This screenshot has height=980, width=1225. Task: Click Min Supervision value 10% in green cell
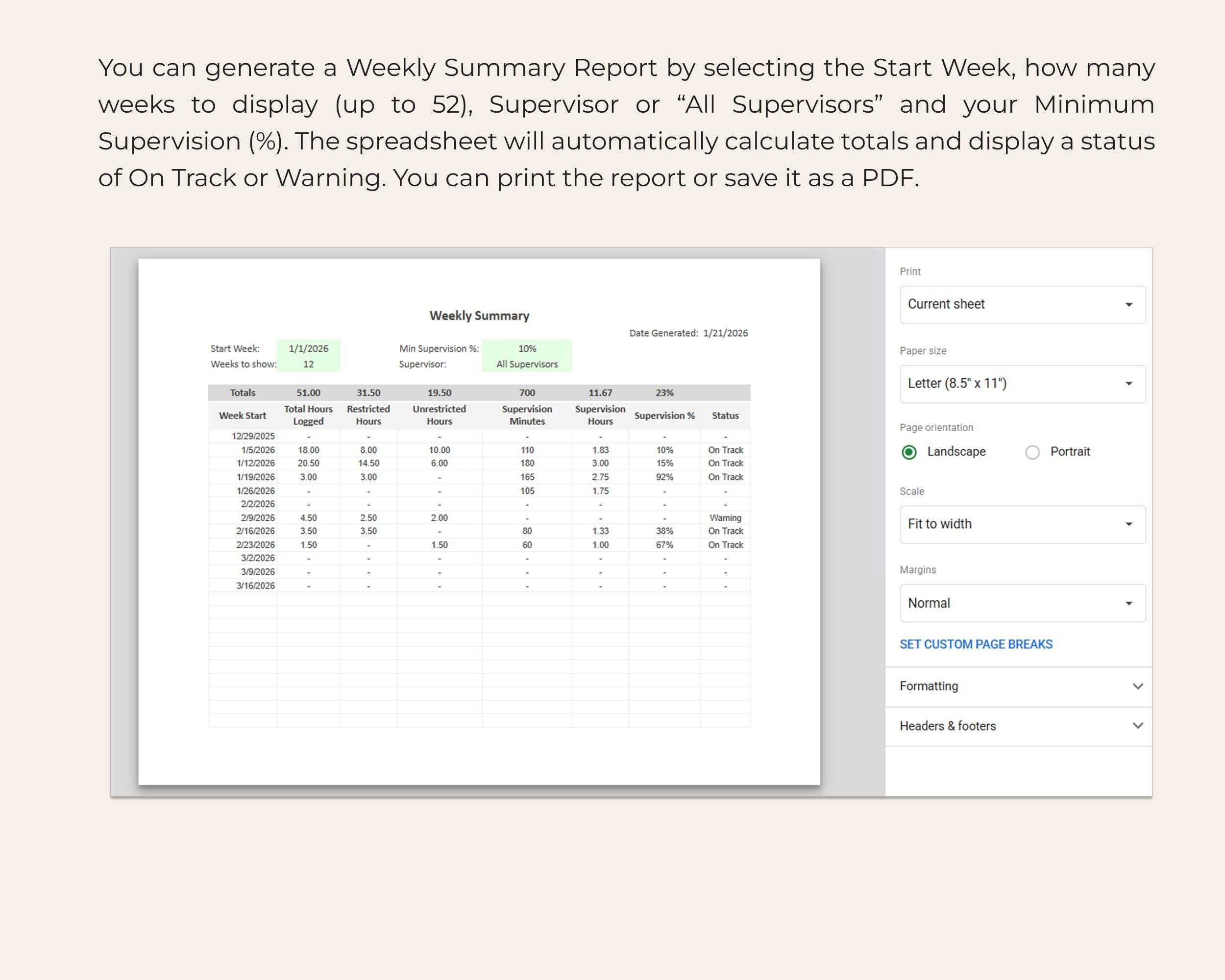coord(527,349)
